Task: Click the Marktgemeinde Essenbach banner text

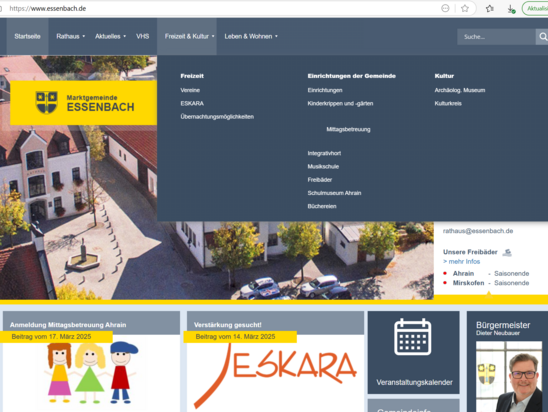Action: point(100,103)
